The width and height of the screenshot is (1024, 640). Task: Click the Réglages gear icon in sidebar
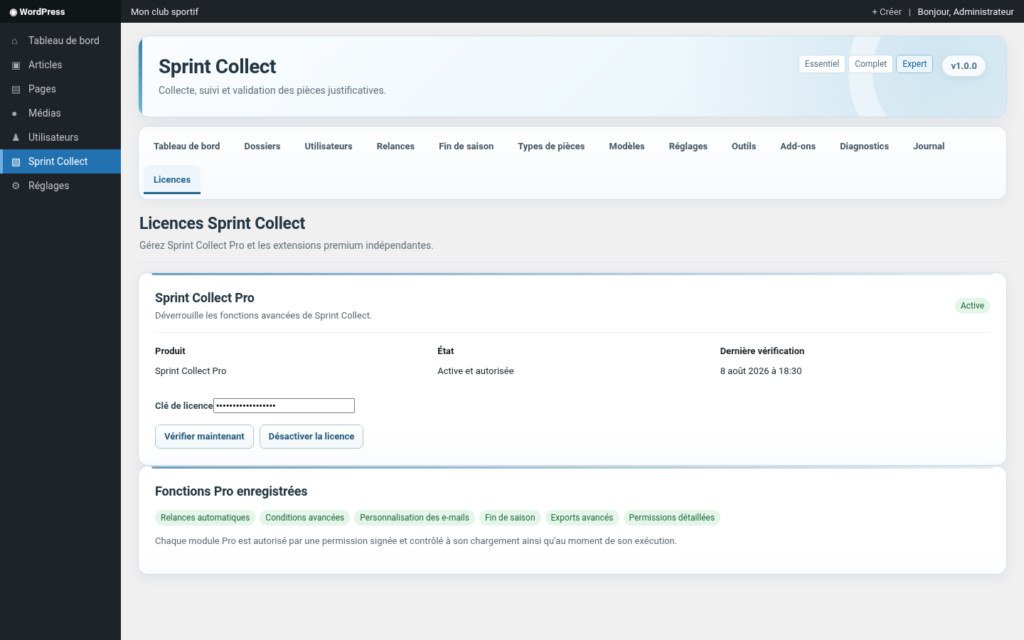coord(16,186)
